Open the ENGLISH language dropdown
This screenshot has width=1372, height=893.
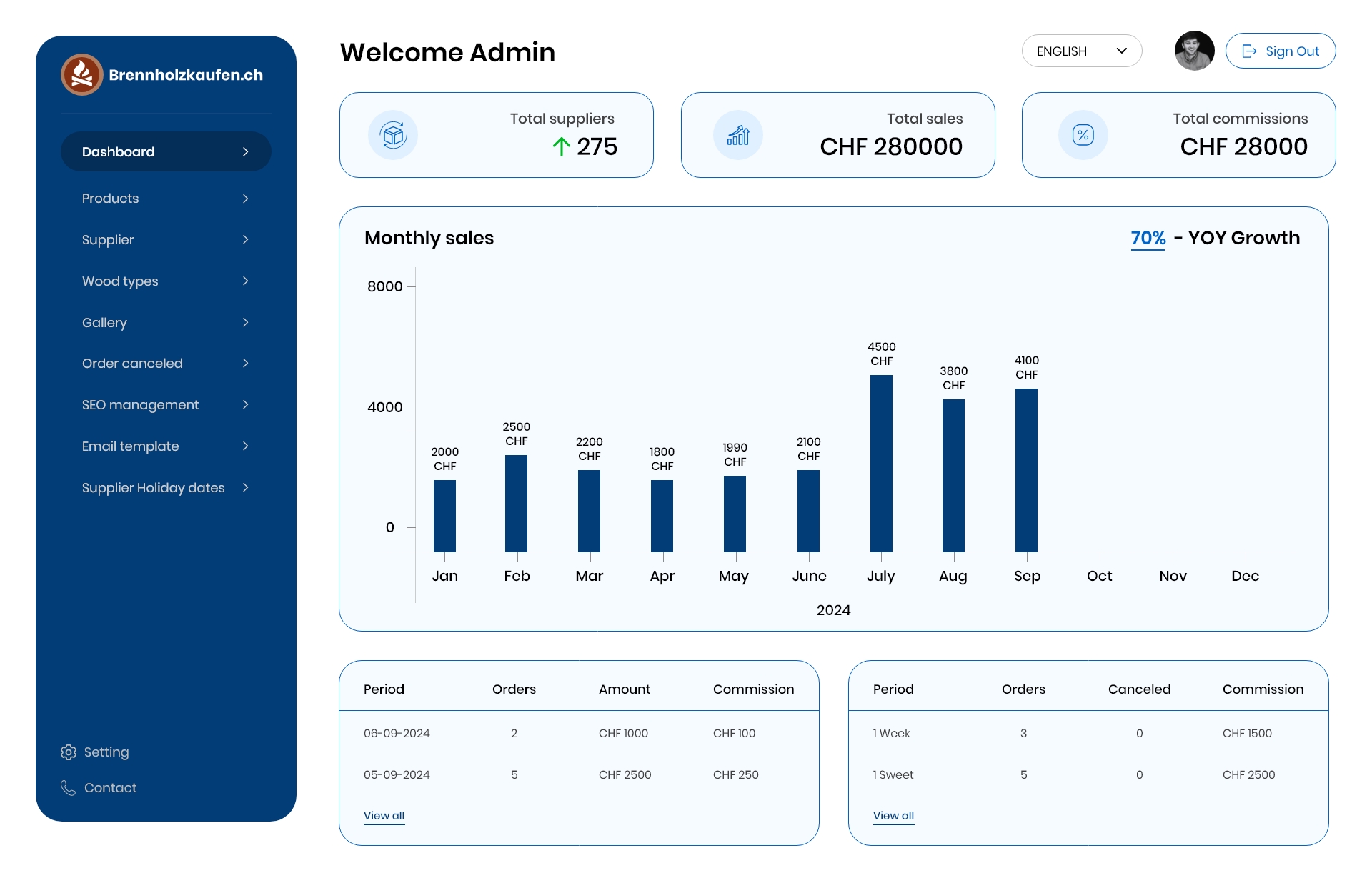[x=1081, y=51]
